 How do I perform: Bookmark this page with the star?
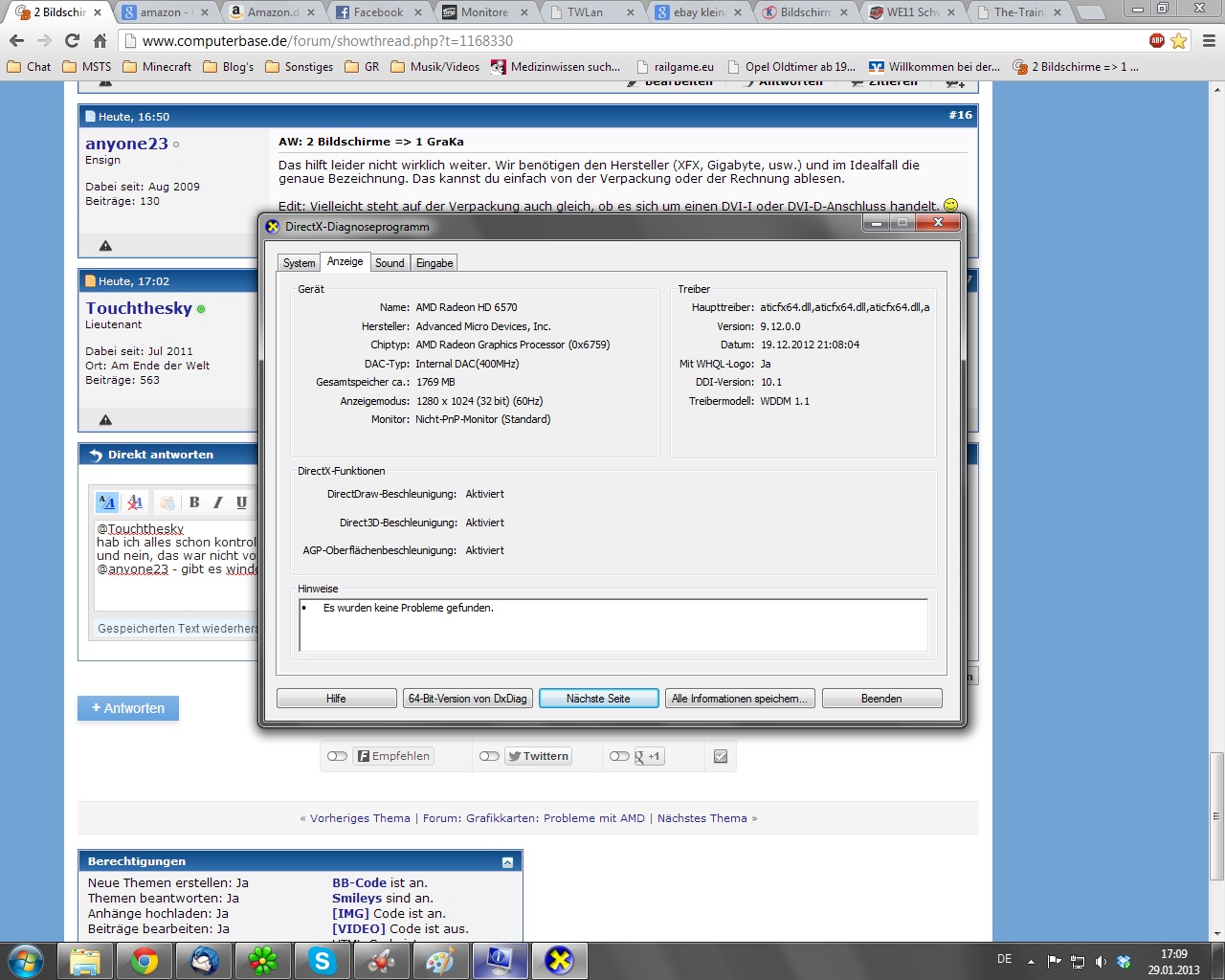coord(1179,41)
